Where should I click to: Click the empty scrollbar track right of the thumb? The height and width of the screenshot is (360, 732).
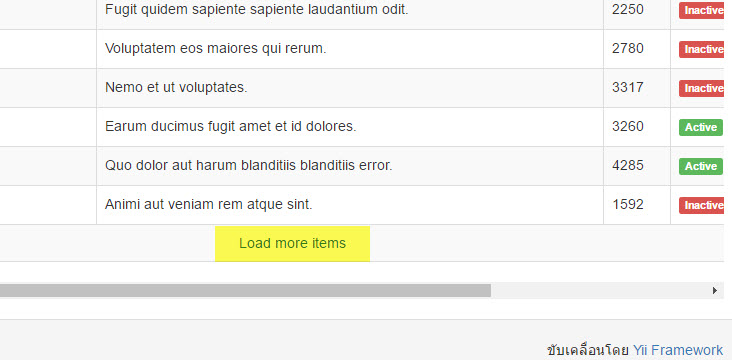pyautogui.click(x=599, y=290)
